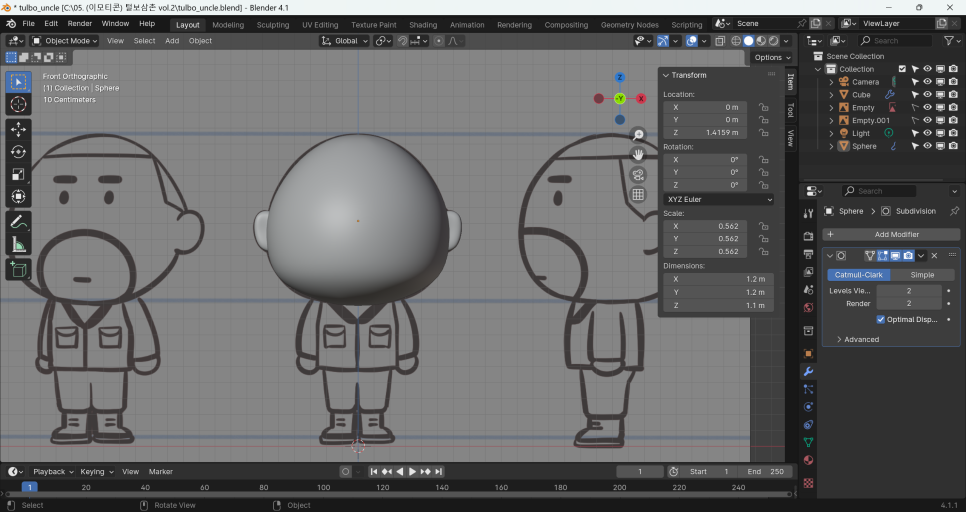Open the Modifiers wrench properties tab

pos(808,372)
